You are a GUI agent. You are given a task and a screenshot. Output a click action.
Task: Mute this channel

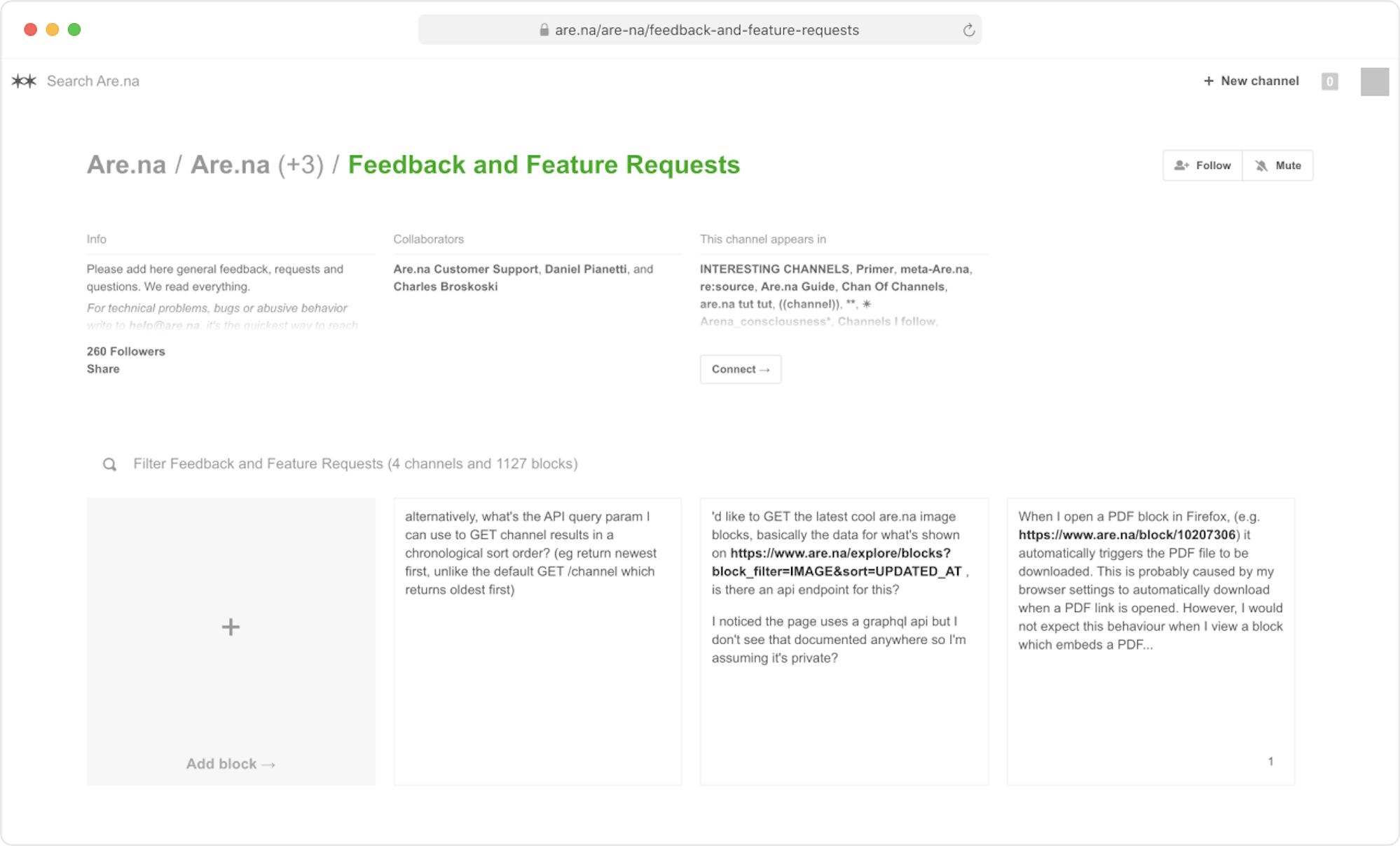click(x=1277, y=165)
